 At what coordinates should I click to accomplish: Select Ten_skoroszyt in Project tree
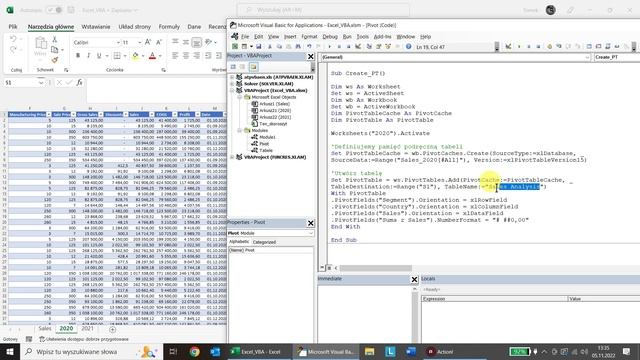tap(273, 124)
